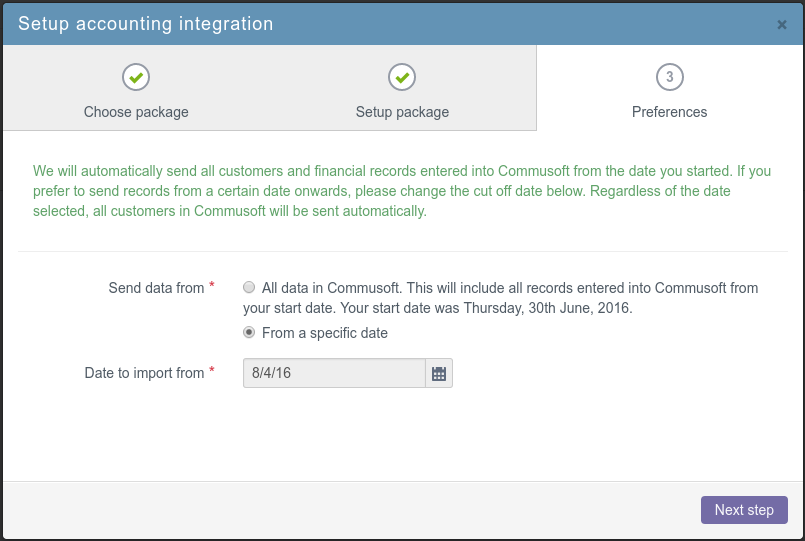Click the Setup accounting integration title
805x541 pixels.
(x=146, y=24)
